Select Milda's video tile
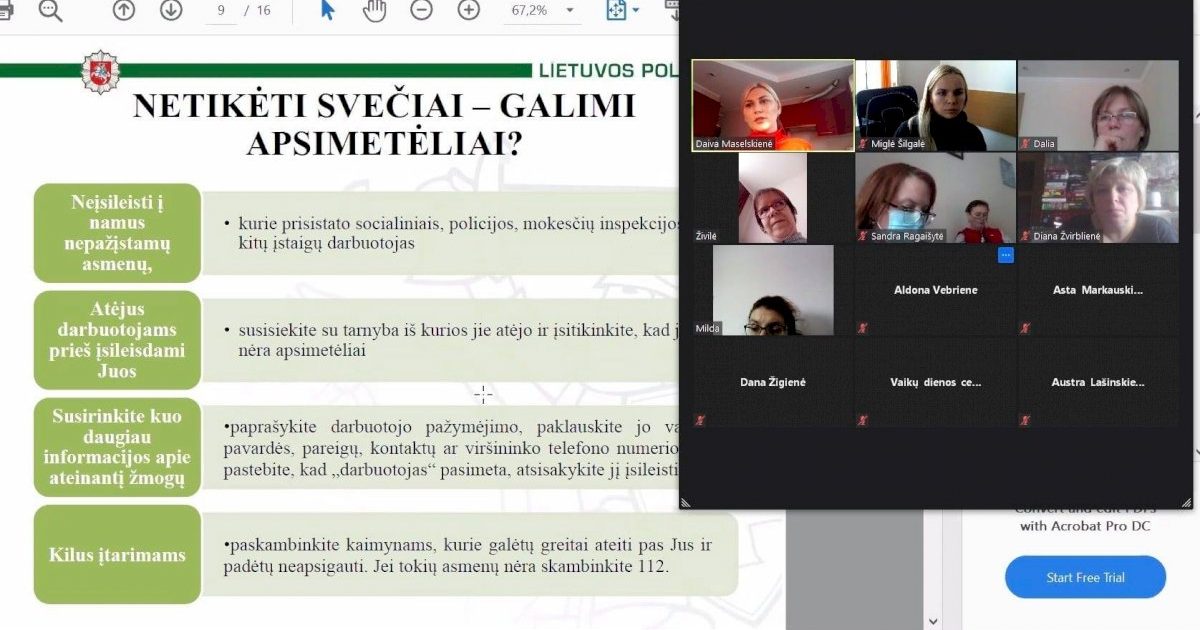The width and height of the screenshot is (1200, 630). [x=773, y=290]
